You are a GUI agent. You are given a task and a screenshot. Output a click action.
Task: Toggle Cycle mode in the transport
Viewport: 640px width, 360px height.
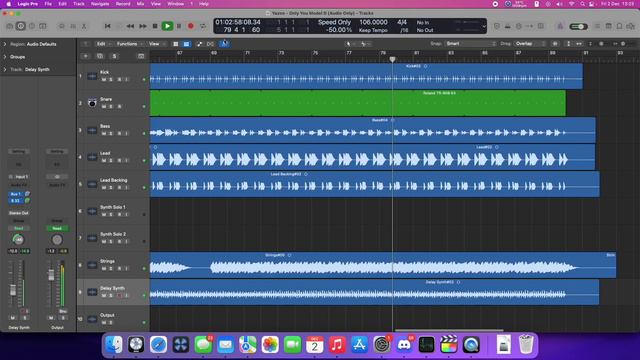[x=203, y=26]
